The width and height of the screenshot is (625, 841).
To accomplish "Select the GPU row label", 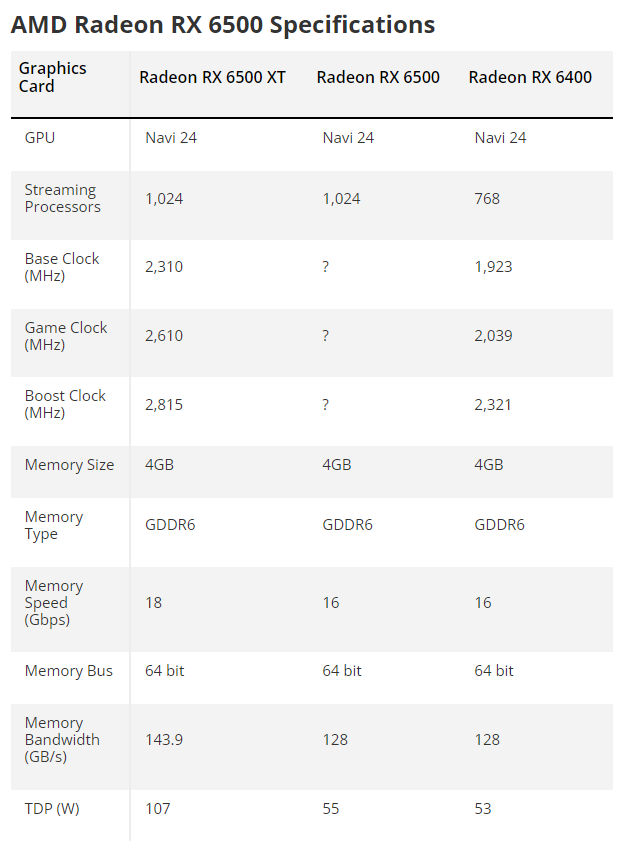I will [x=40, y=137].
